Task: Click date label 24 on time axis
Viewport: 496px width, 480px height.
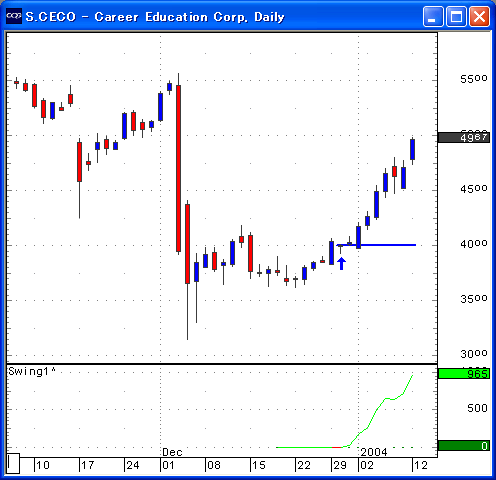Action: [133, 465]
